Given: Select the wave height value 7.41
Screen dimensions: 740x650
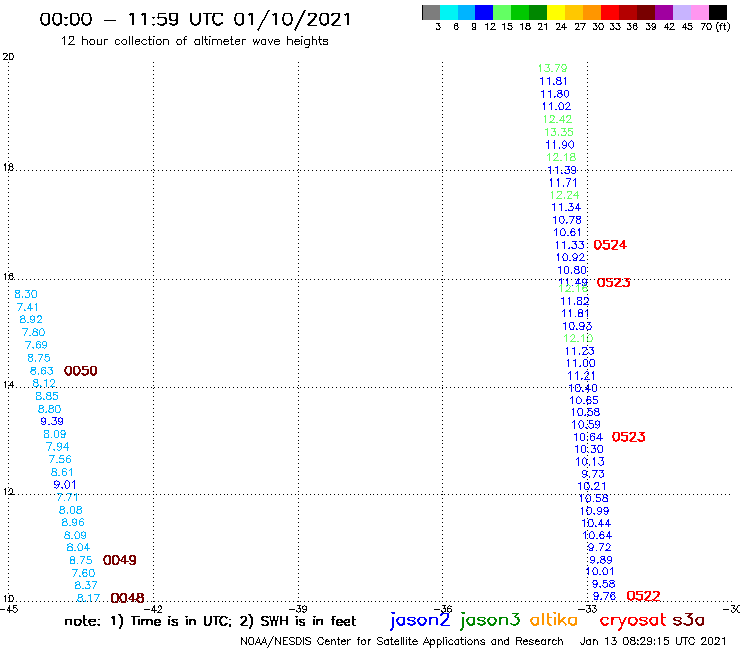Looking at the screenshot, I should point(28,307).
